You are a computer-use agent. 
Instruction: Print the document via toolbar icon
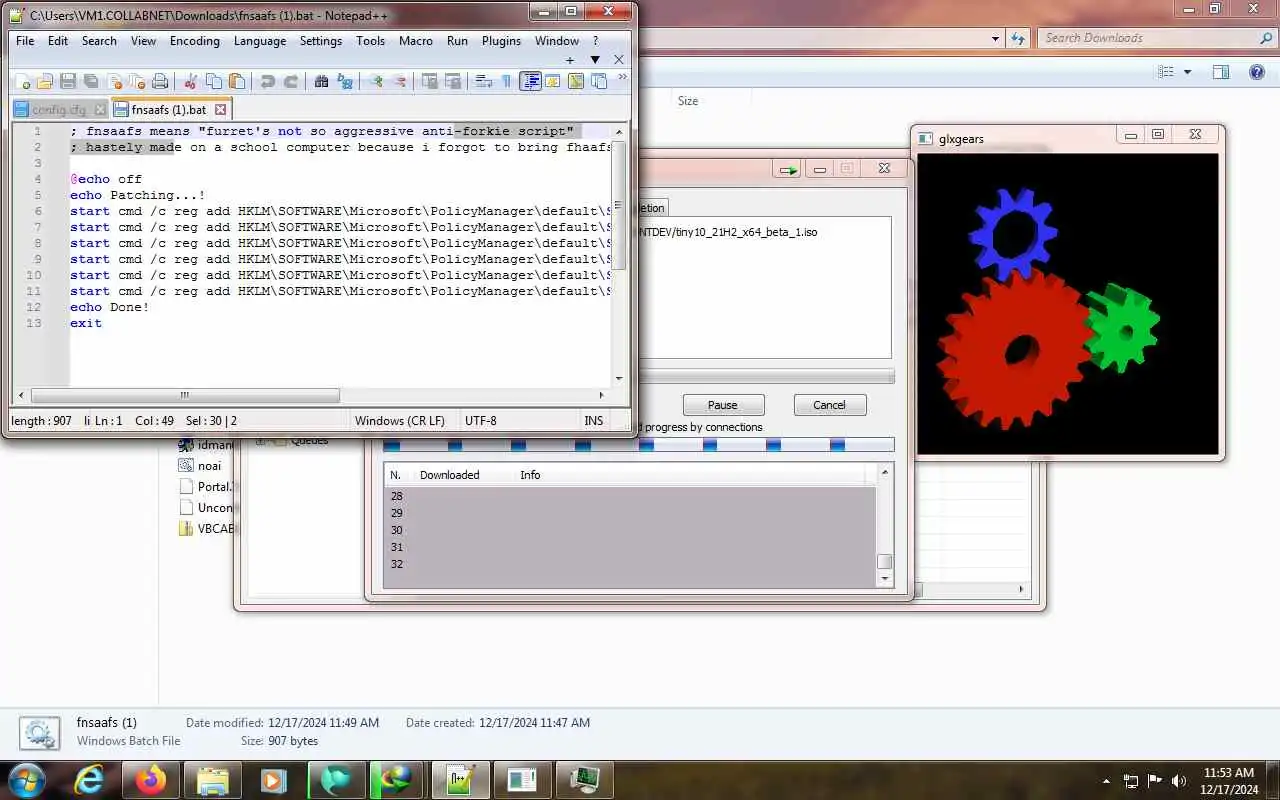pos(160,82)
